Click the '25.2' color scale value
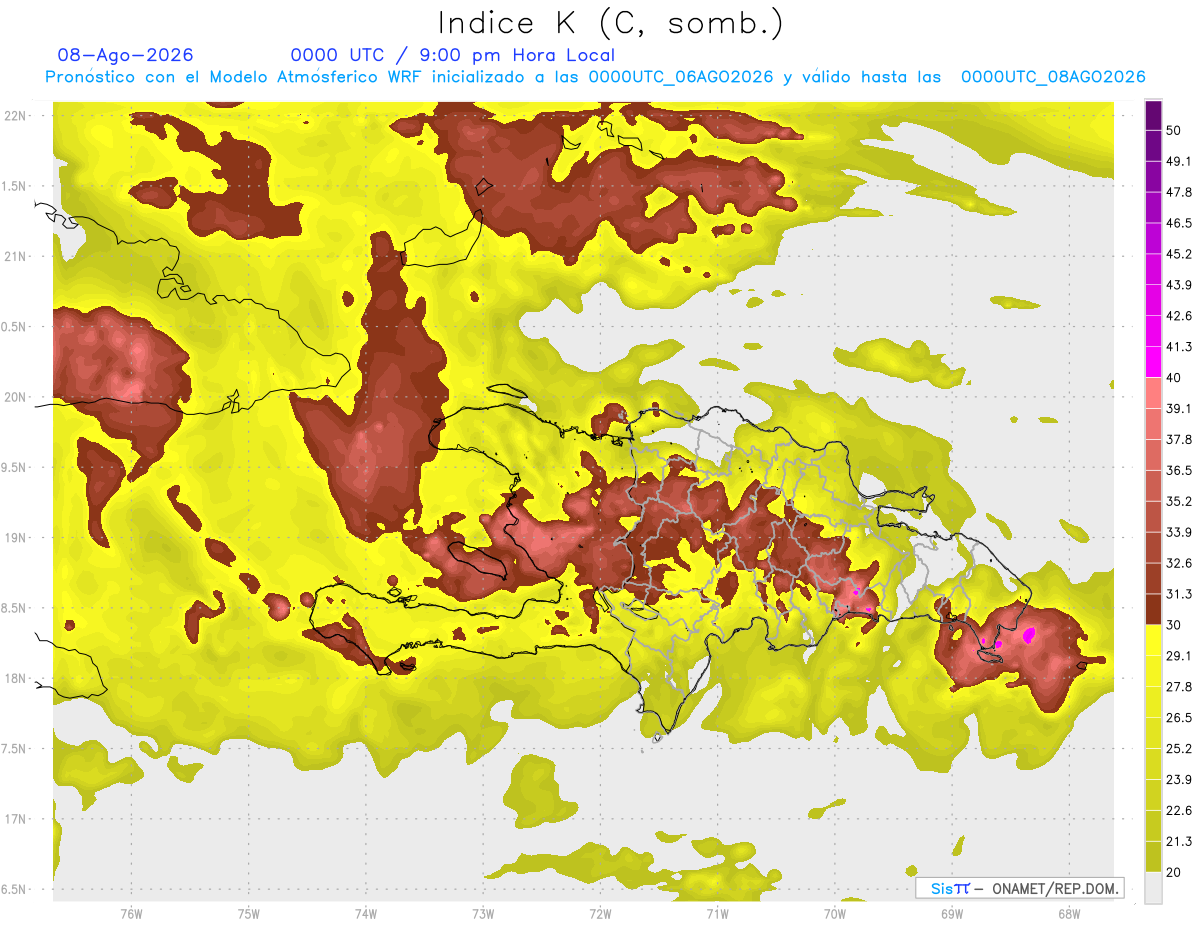This screenshot has width=1200, height=927. [1179, 748]
